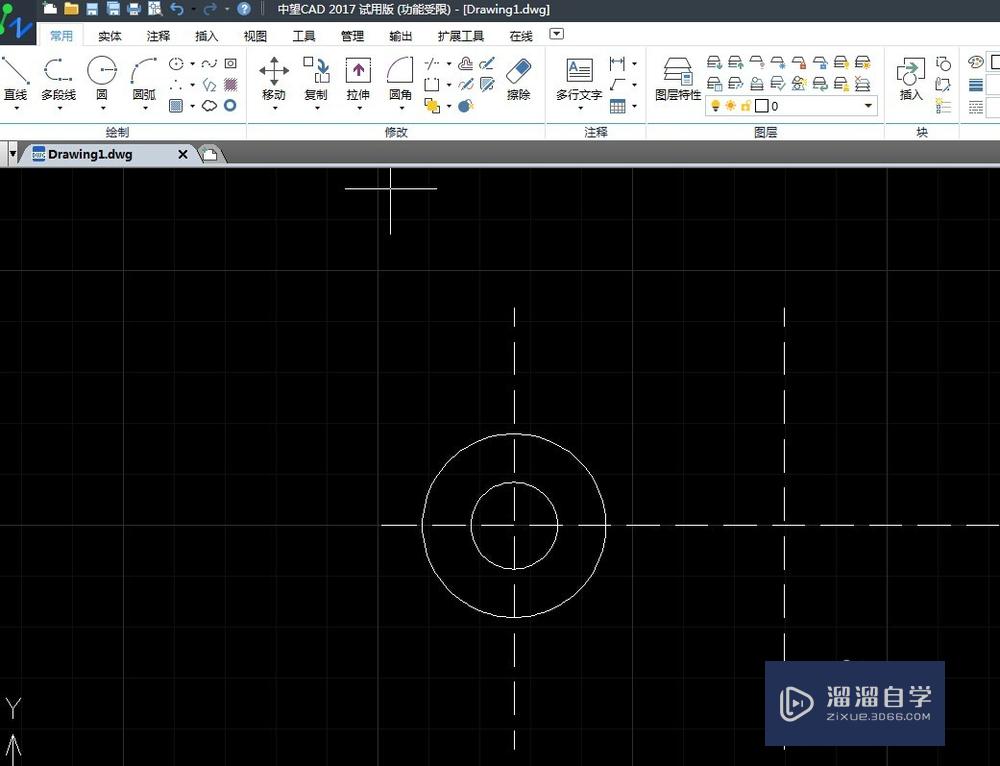Activate the Fillet (圆角) tool
The image size is (1000, 766).
(400, 78)
